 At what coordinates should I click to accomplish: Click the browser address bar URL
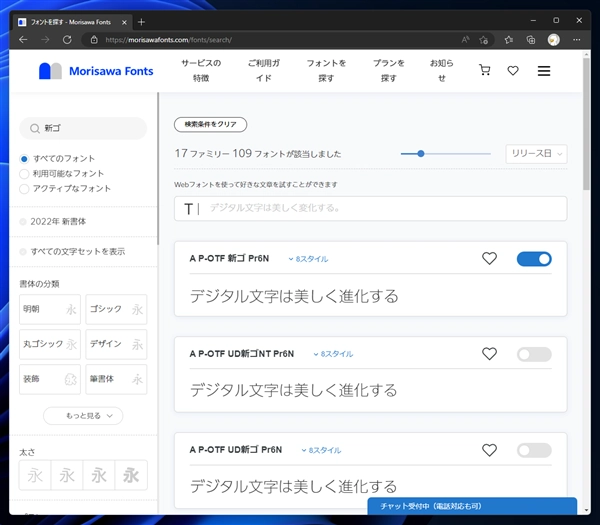(168, 40)
